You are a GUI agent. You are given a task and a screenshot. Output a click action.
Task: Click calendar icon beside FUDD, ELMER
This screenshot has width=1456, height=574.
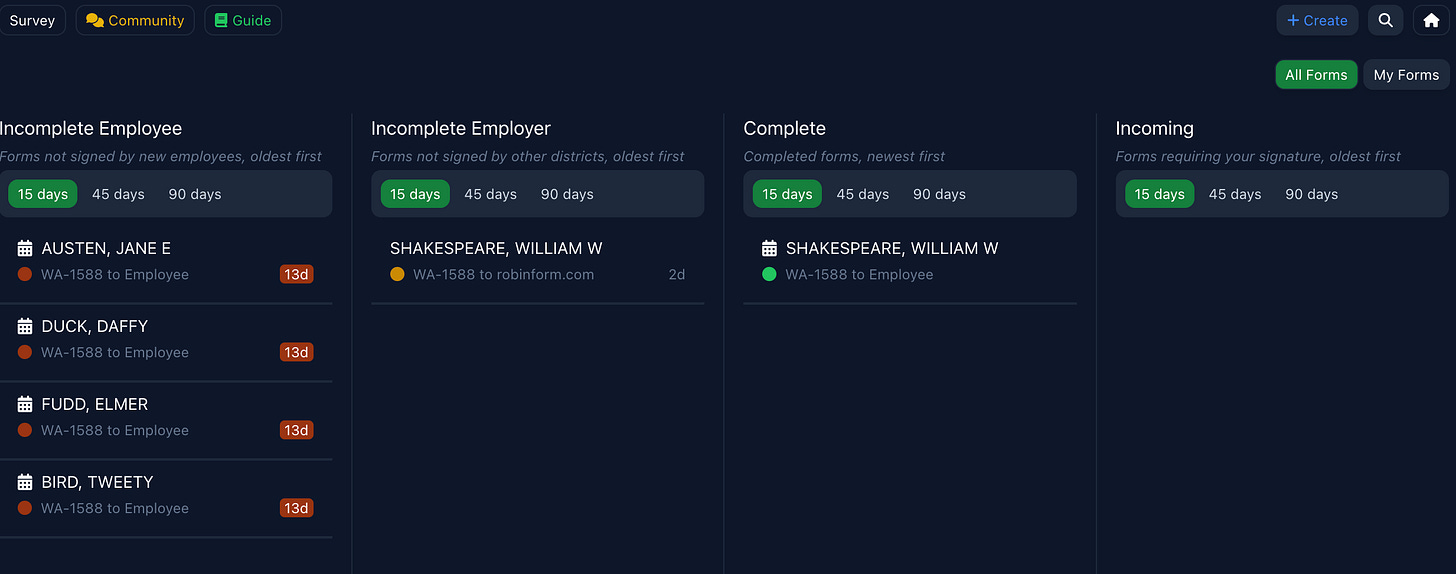[25, 404]
